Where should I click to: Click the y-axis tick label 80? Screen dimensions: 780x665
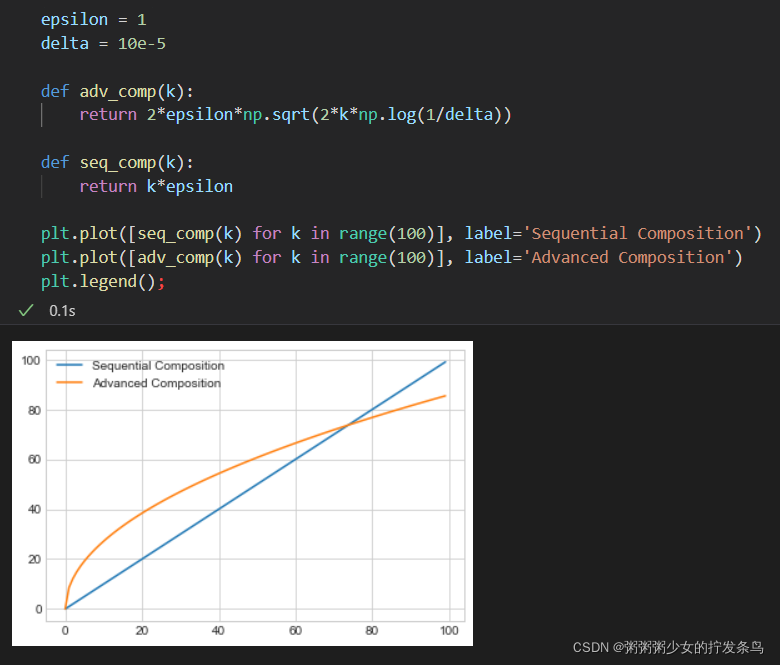(x=34, y=411)
